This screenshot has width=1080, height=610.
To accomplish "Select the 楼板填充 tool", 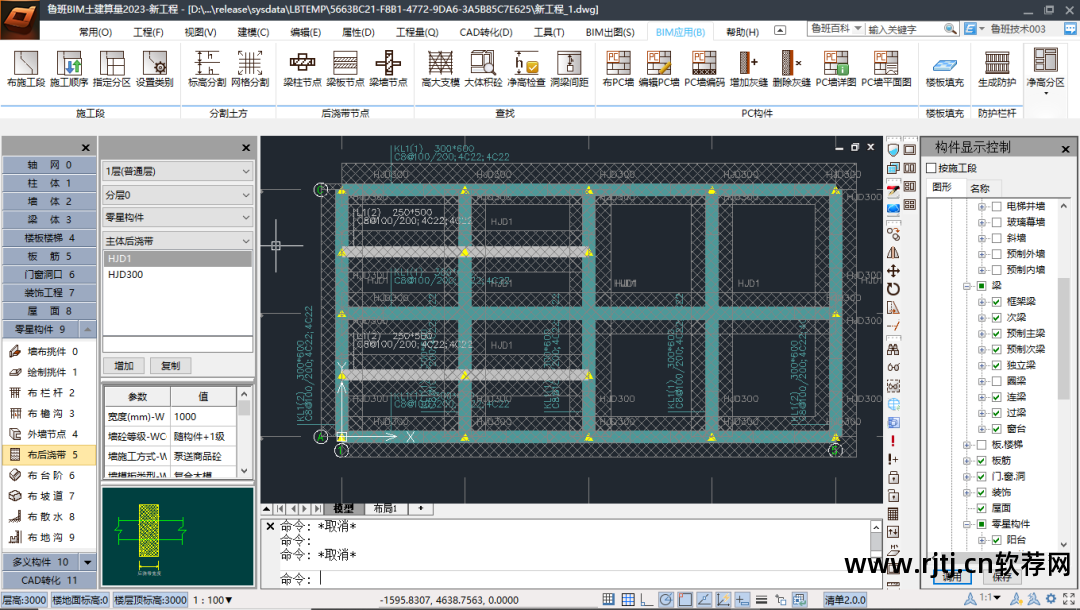I will [x=944, y=68].
